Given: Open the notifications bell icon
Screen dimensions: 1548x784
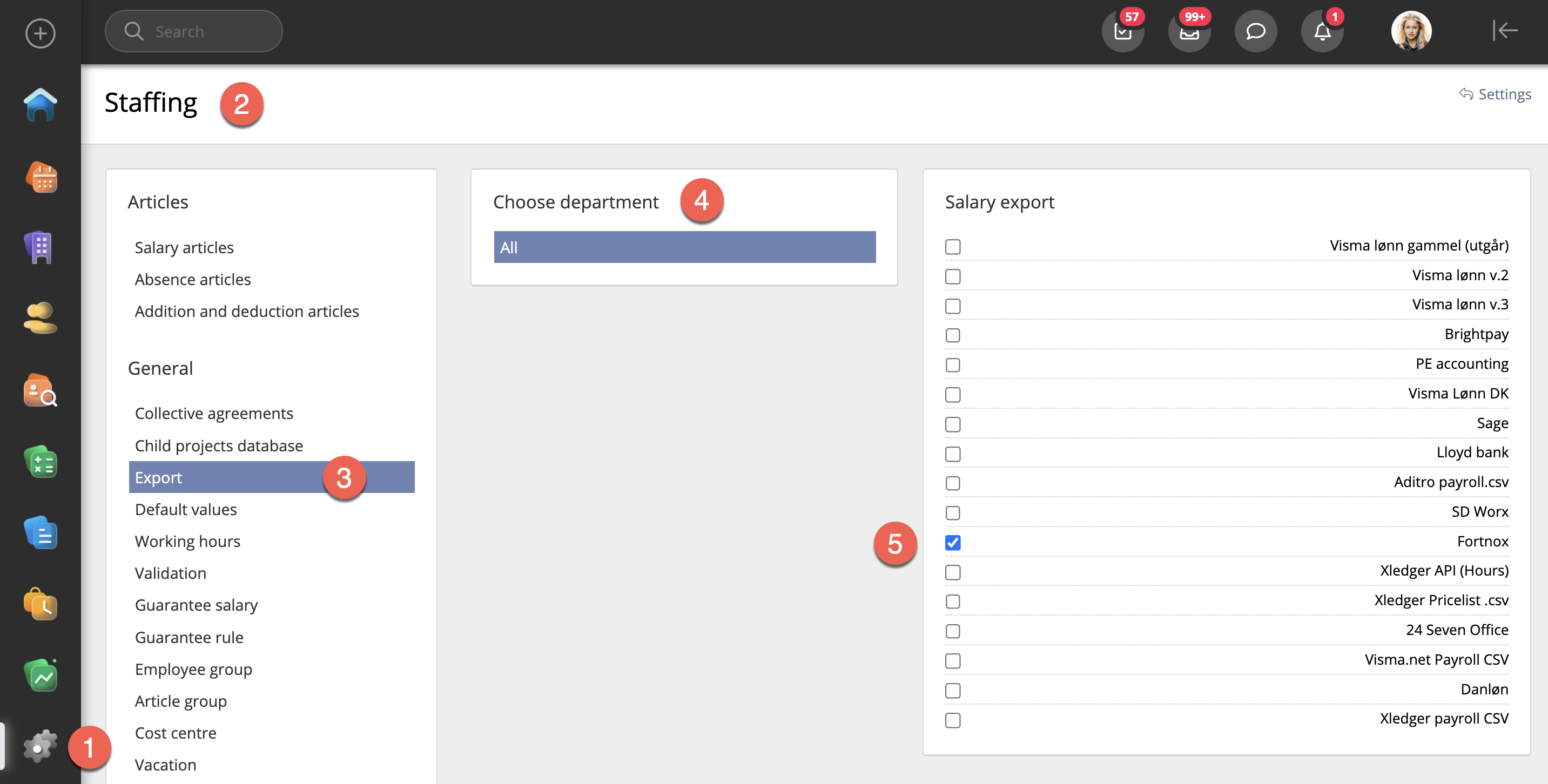Looking at the screenshot, I should (1322, 31).
